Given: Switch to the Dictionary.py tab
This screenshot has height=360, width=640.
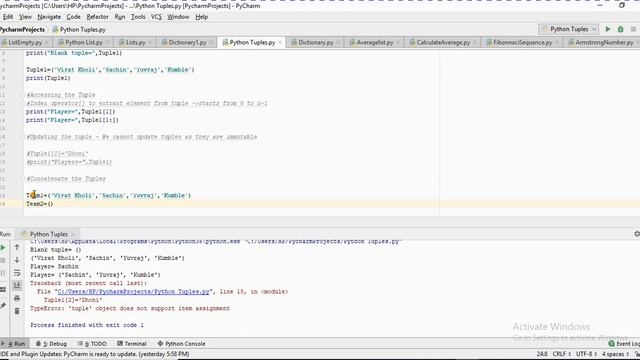Looking at the screenshot, I should click(x=316, y=42).
